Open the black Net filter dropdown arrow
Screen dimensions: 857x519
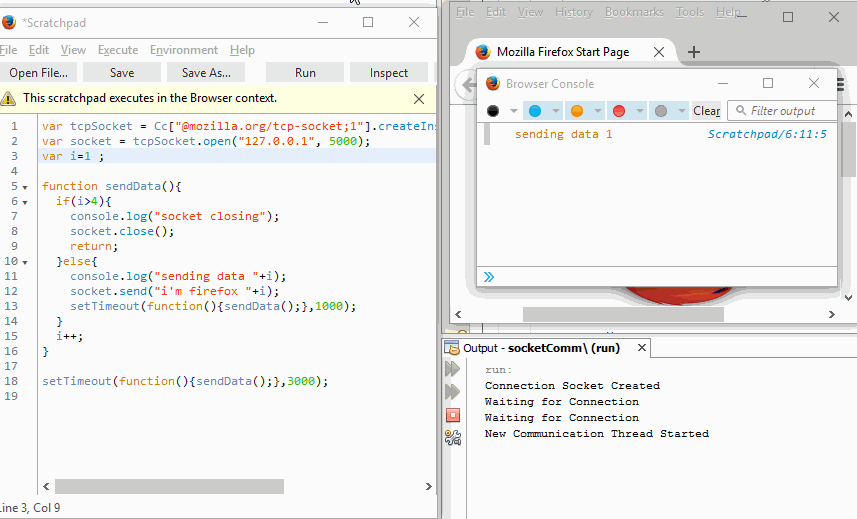pyautogui.click(x=514, y=111)
